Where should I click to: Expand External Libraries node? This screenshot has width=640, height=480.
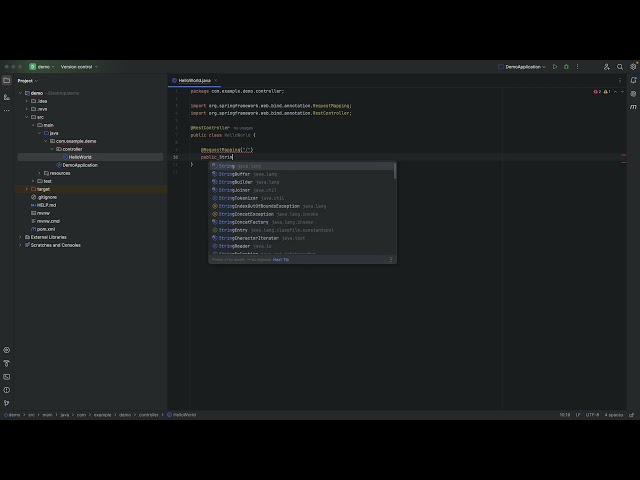point(21,237)
